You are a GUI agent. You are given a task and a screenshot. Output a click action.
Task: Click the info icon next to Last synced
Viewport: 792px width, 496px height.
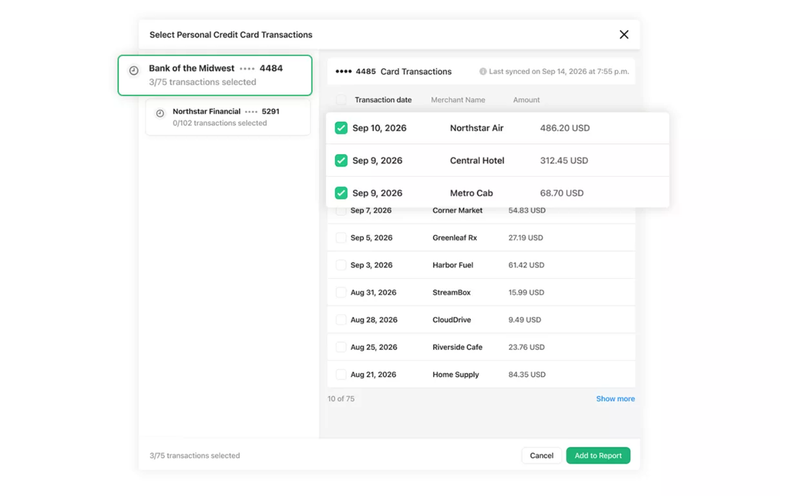coord(483,72)
